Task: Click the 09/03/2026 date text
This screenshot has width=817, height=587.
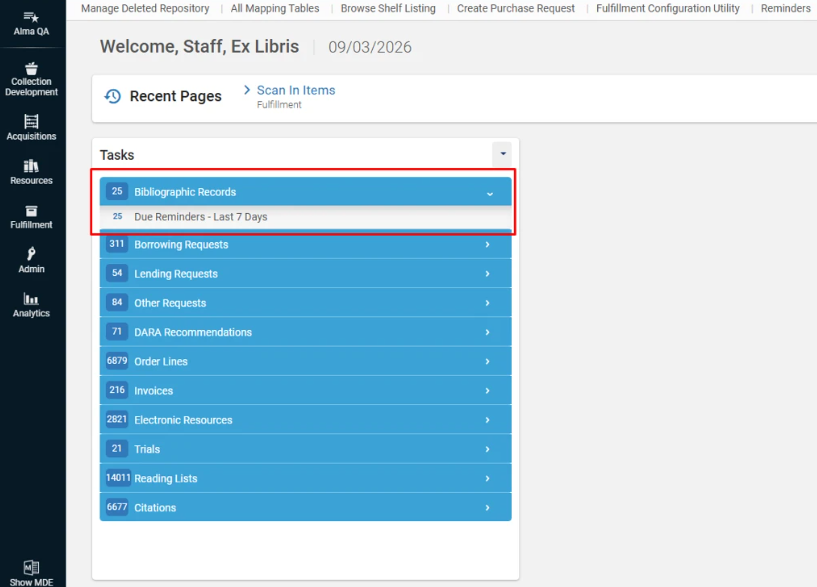Action: coord(370,47)
